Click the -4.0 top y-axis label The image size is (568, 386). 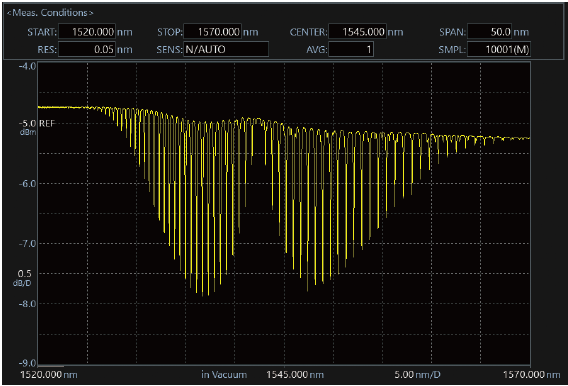[28, 66]
